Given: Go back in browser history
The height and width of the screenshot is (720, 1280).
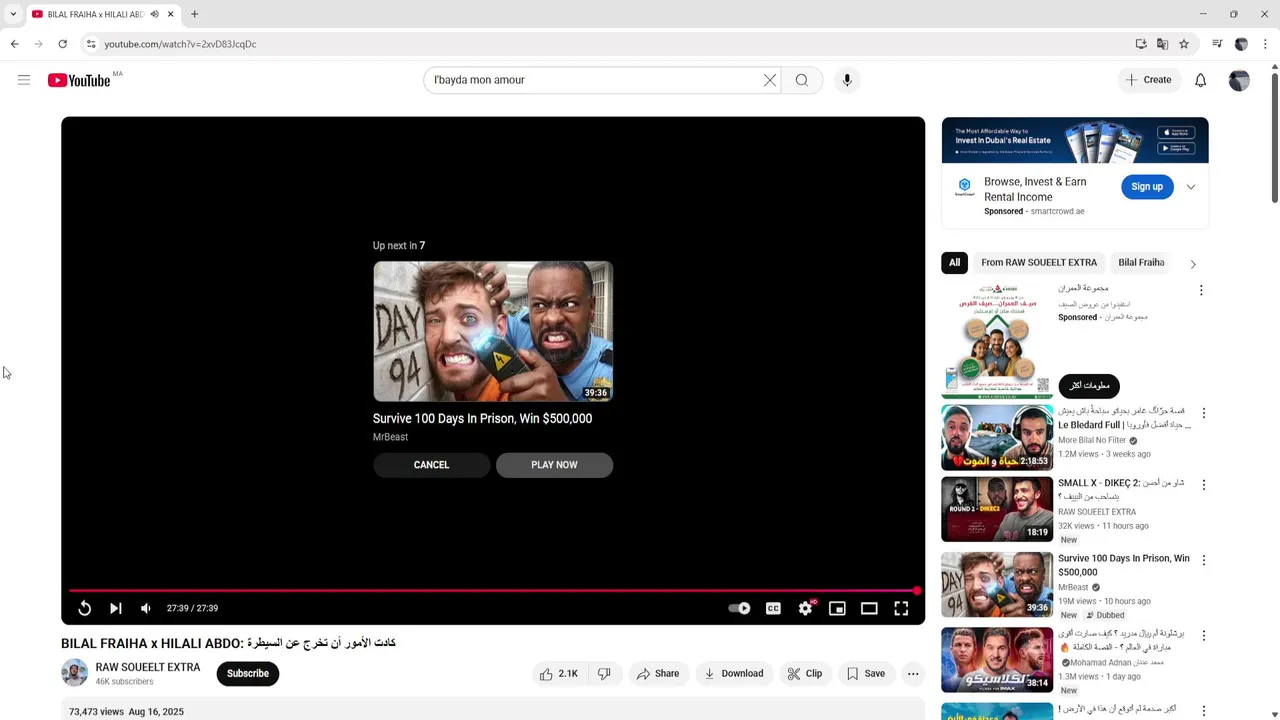Looking at the screenshot, I should click(x=15, y=44).
